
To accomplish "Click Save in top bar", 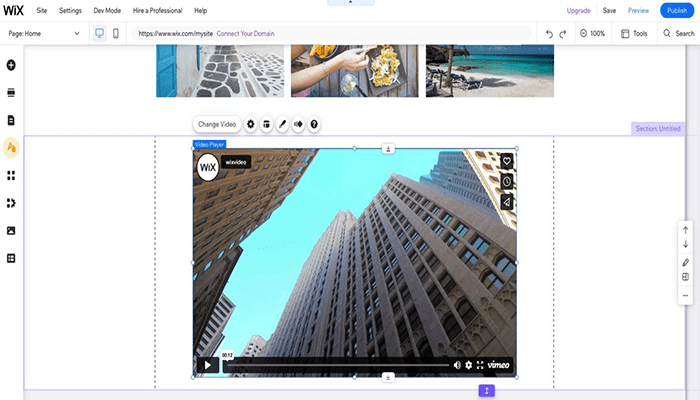I will tap(609, 10).
